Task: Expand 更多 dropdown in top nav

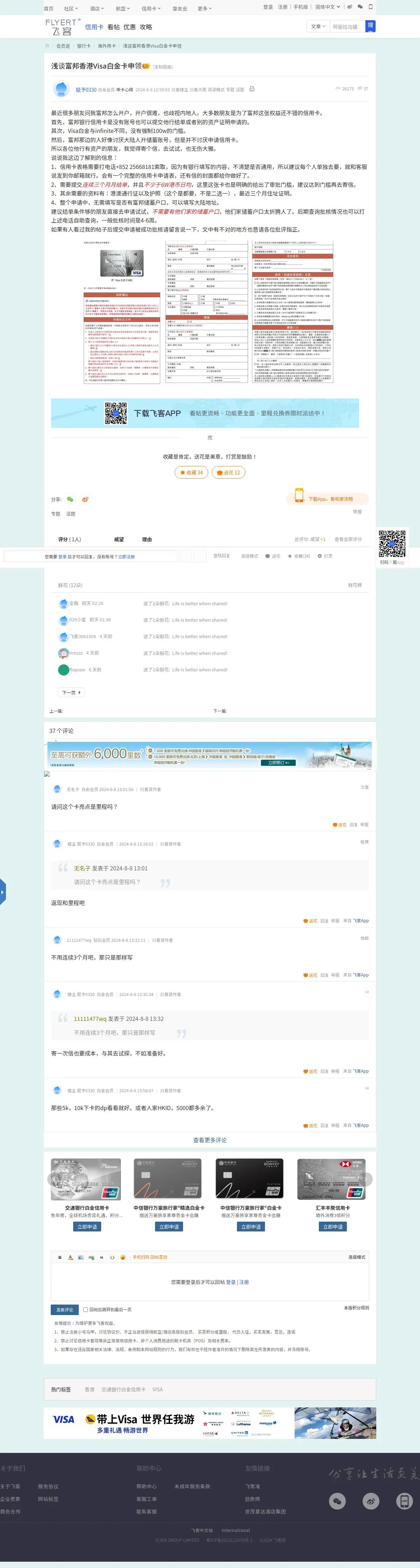Action: [204, 8]
